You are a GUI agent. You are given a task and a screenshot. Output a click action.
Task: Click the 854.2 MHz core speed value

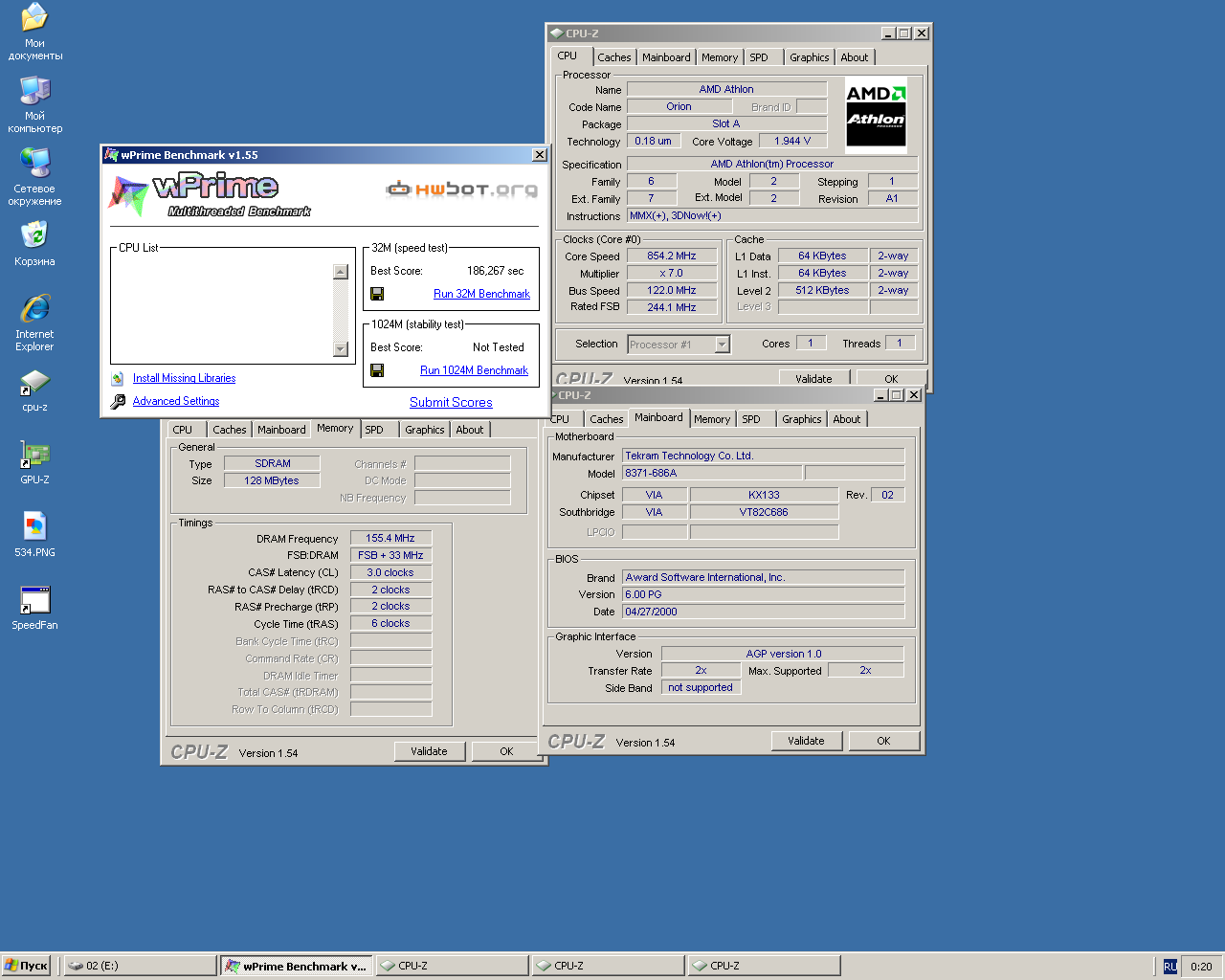[672, 256]
